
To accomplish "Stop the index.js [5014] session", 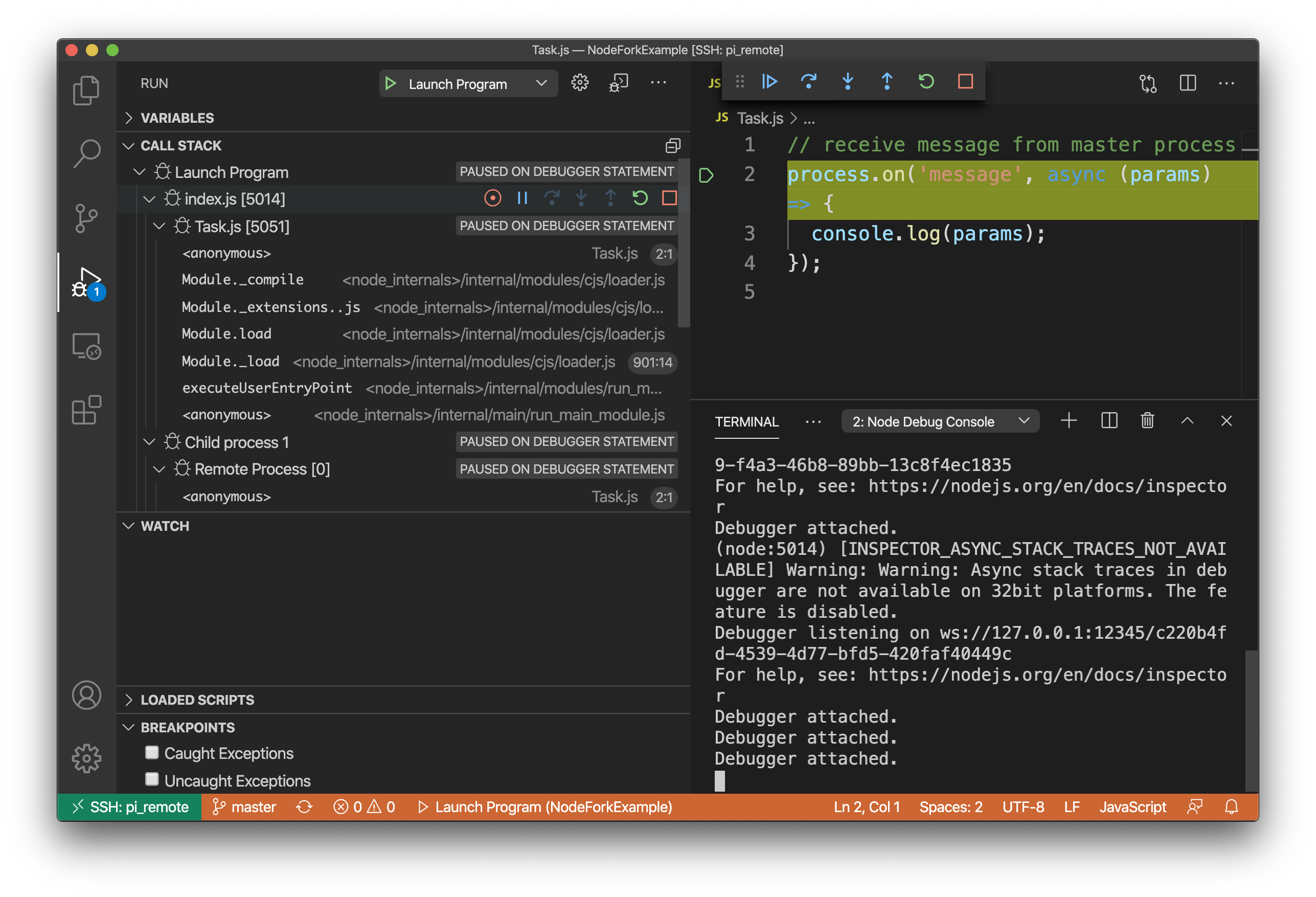I will coord(669,198).
